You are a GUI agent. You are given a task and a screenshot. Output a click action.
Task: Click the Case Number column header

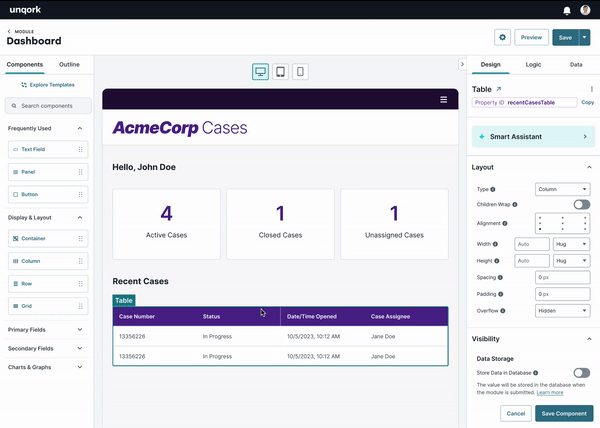[137, 317]
